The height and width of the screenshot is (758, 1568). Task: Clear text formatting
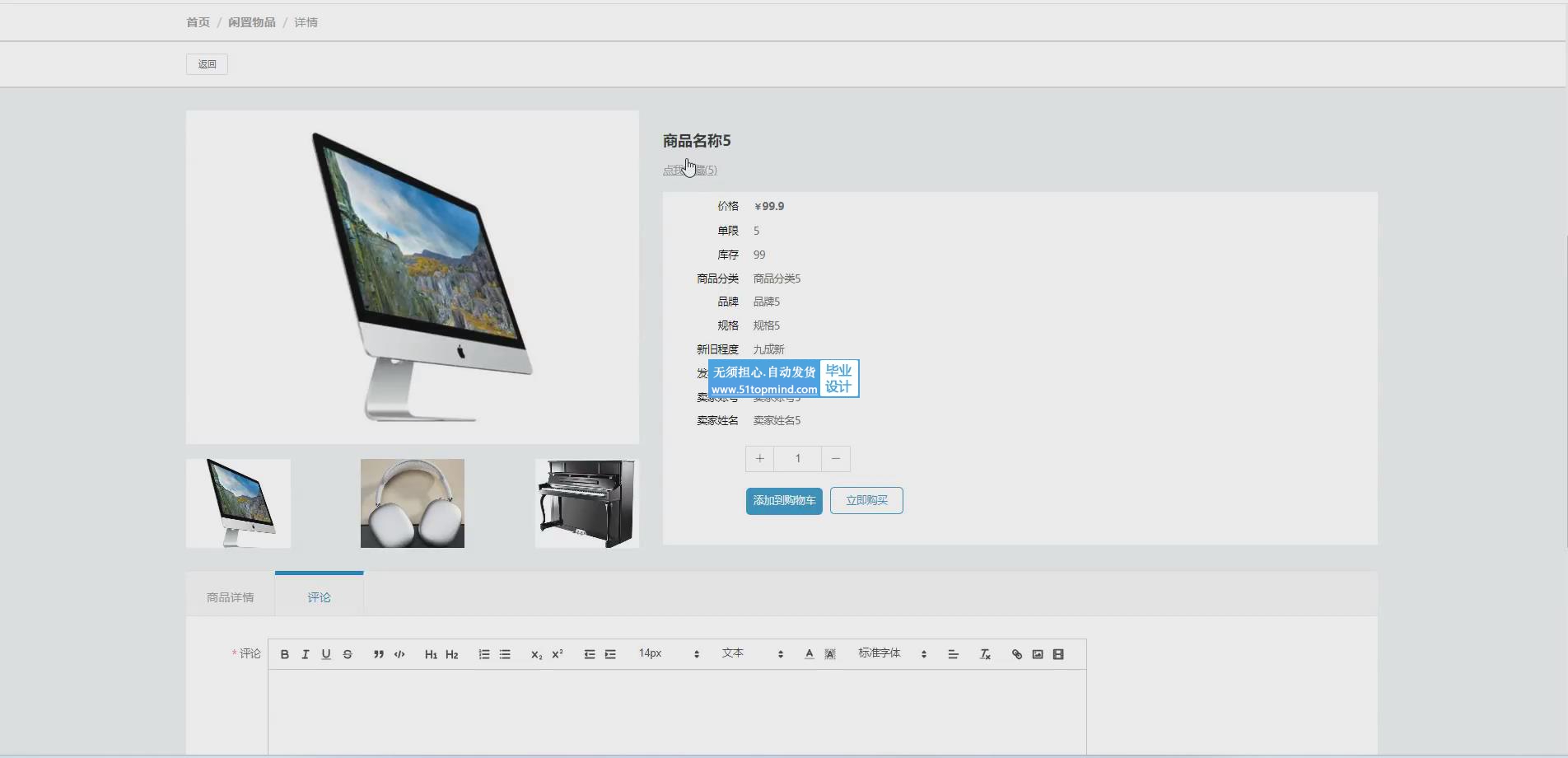pos(985,654)
